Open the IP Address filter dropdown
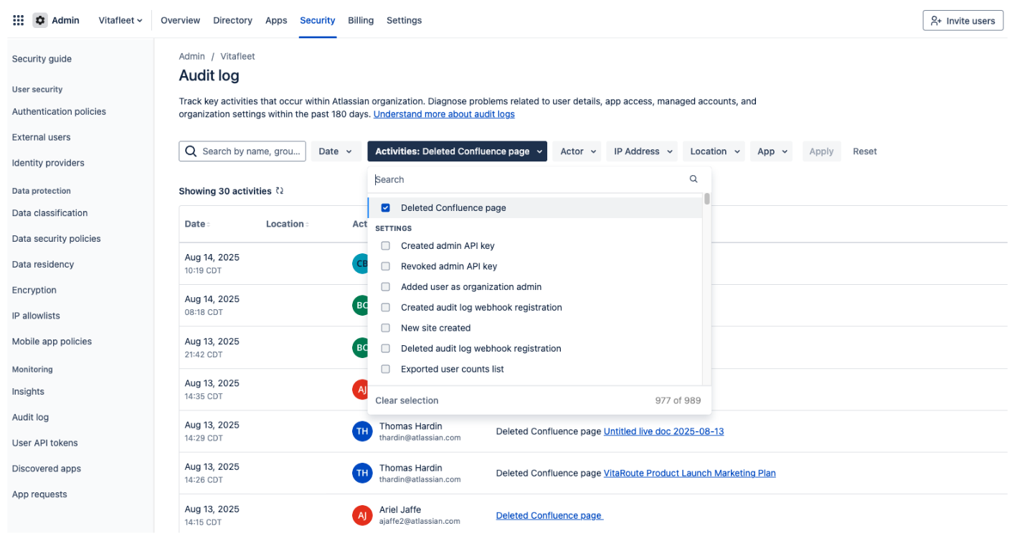This screenshot has width=1017, height=536. 643,152
